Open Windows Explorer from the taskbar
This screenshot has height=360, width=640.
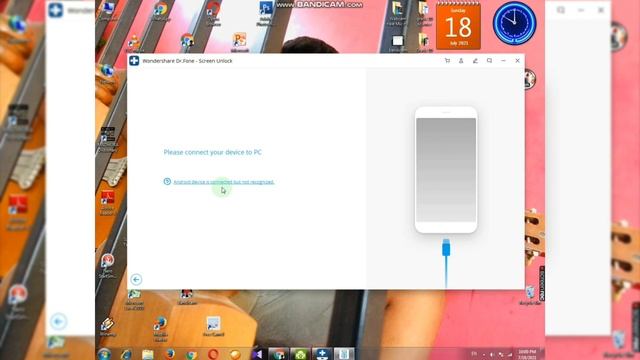pyautogui.click(x=148, y=354)
